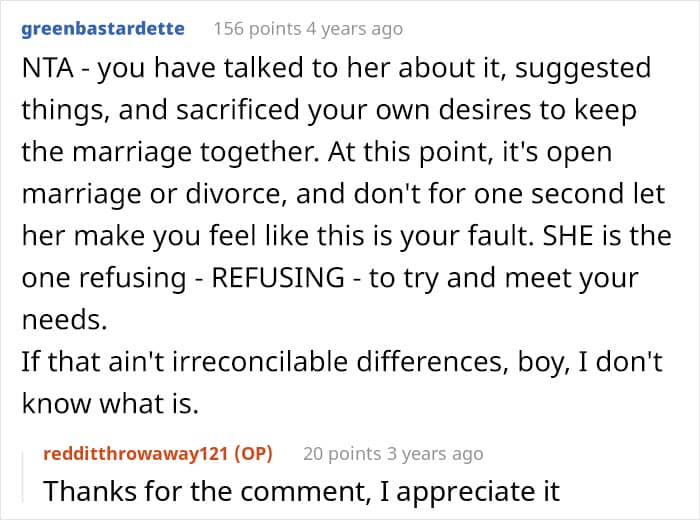Open greenbastardette's user profile
The height and width of the screenshot is (520, 700).
tap(102, 28)
